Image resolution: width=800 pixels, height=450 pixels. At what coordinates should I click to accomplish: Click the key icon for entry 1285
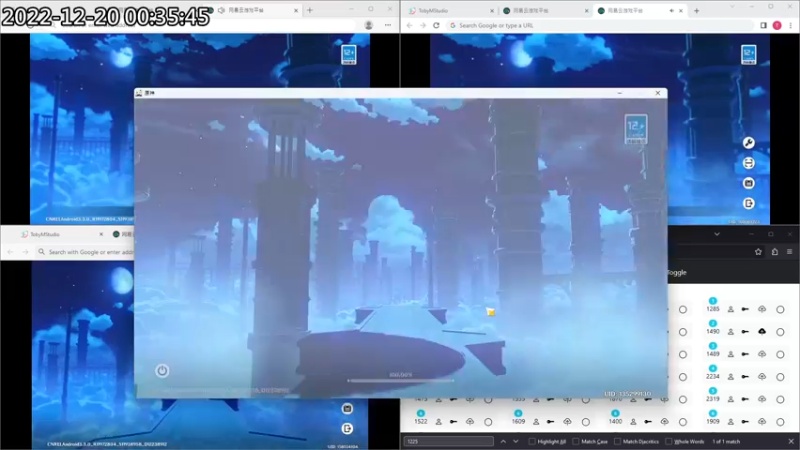pyautogui.click(x=745, y=309)
